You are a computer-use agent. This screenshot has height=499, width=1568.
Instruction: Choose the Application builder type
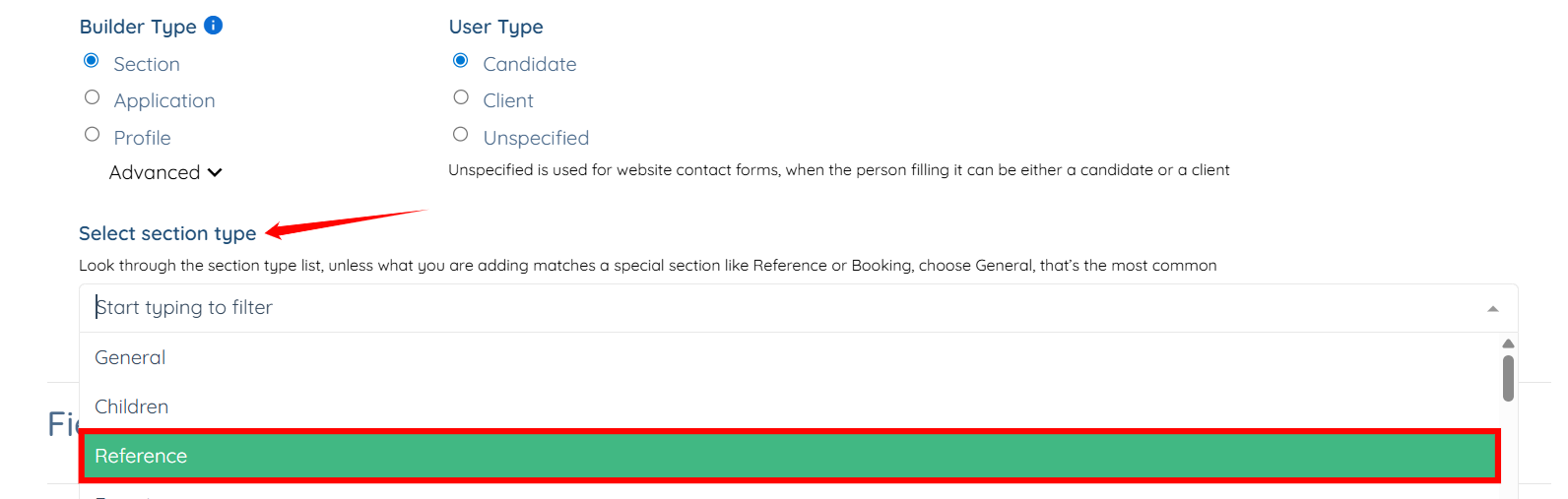(92, 97)
